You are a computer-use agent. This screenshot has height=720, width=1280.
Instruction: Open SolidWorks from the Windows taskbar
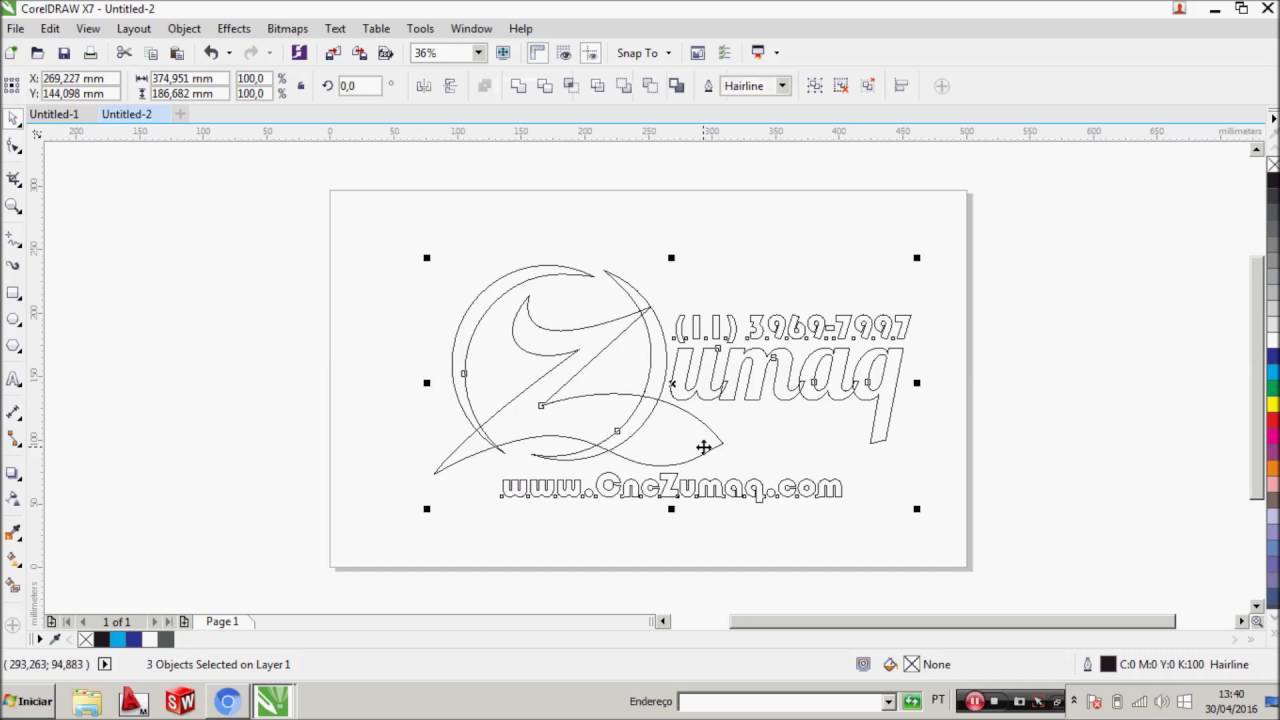[180, 702]
